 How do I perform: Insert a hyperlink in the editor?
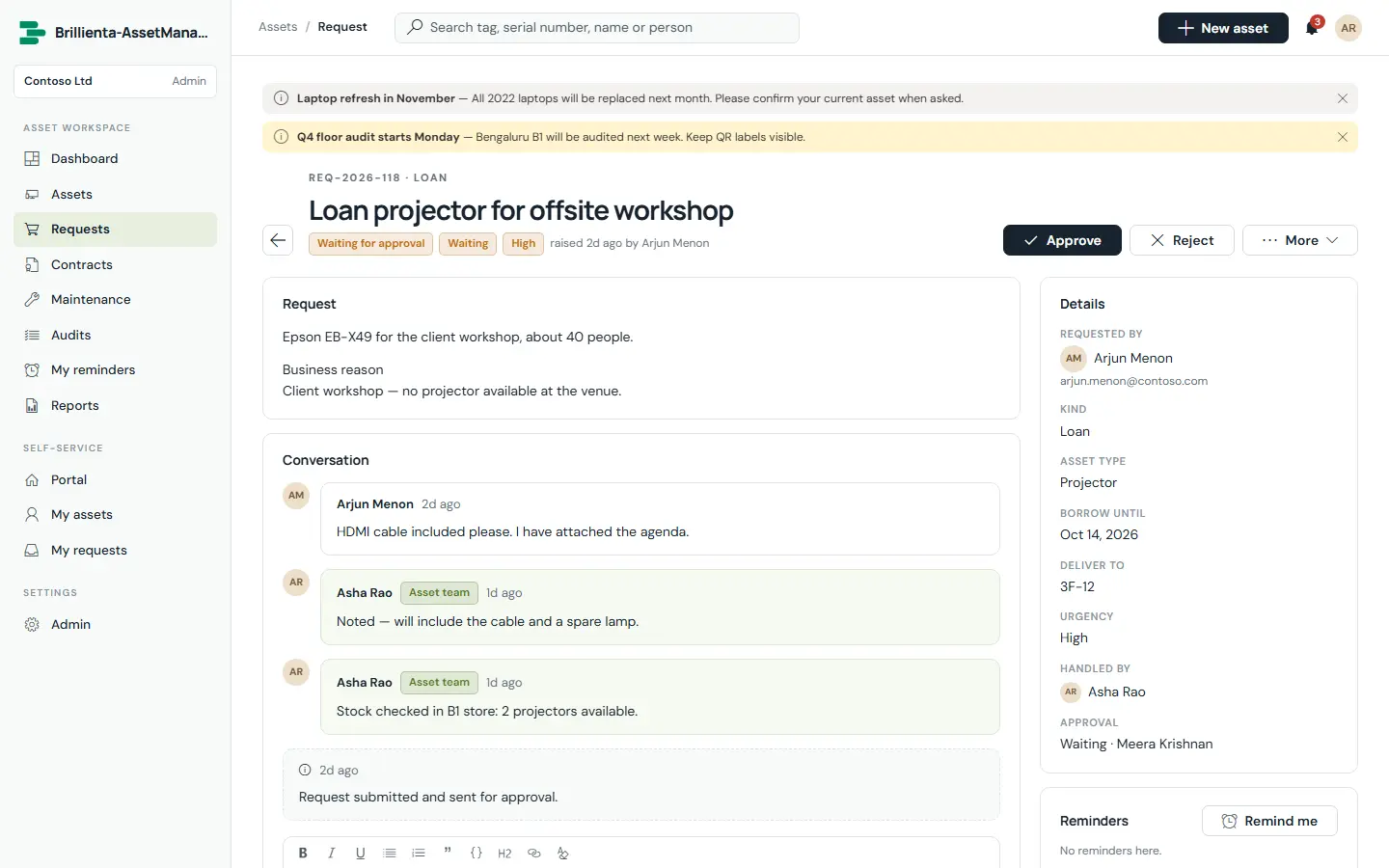click(534, 853)
